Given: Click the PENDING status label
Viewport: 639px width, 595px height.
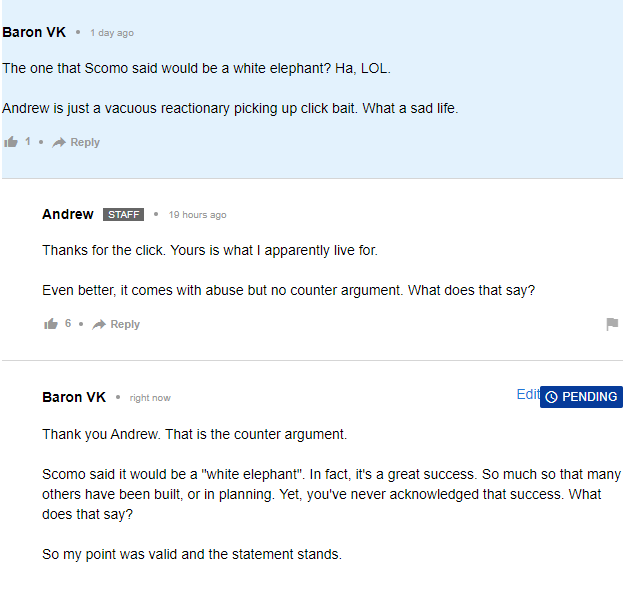Looking at the screenshot, I should pyautogui.click(x=581, y=397).
